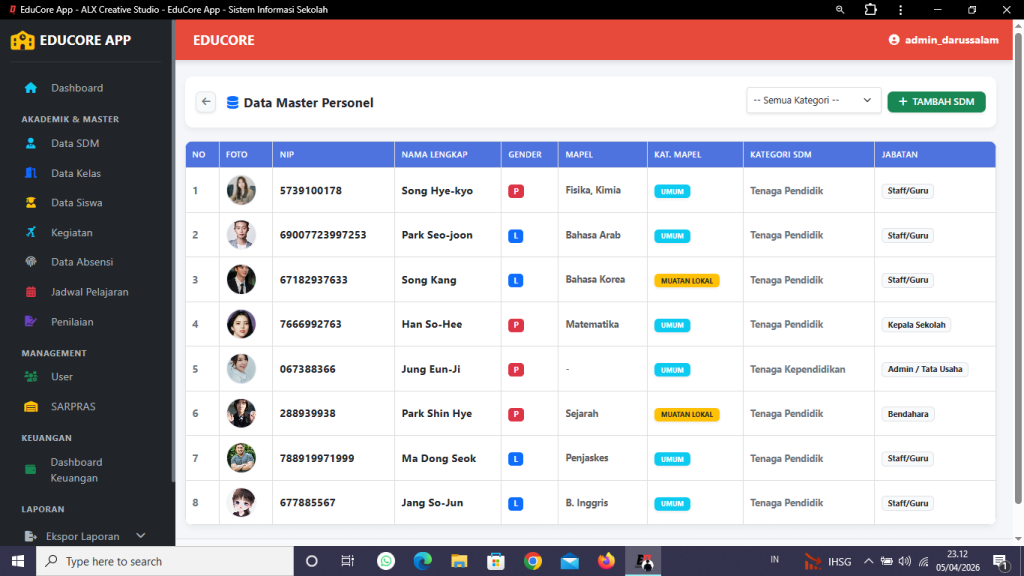This screenshot has height=576, width=1024.
Task: Open SARPRAS link in the sidebar
Action: [73, 406]
